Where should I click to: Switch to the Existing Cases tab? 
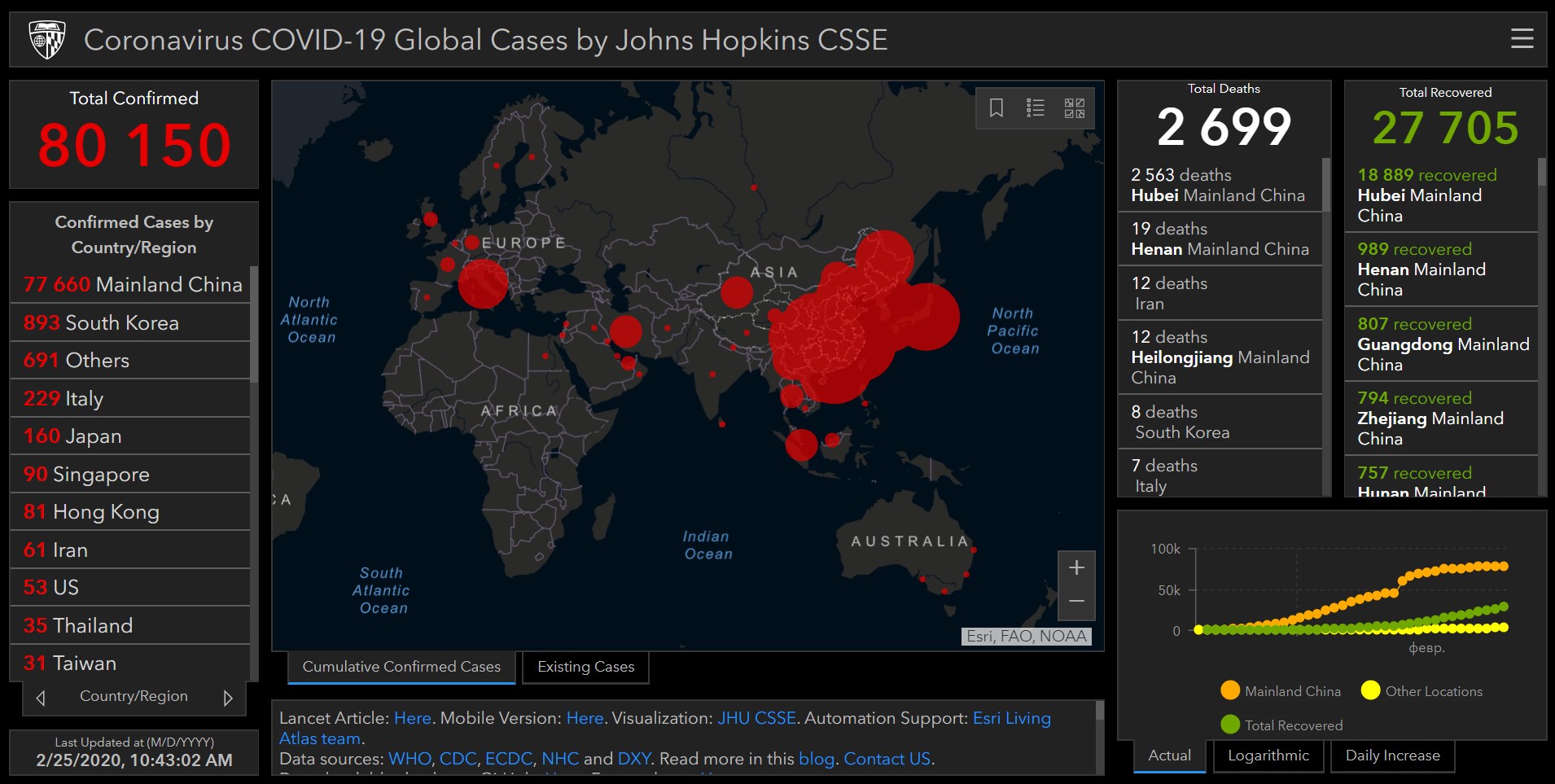click(x=585, y=667)
